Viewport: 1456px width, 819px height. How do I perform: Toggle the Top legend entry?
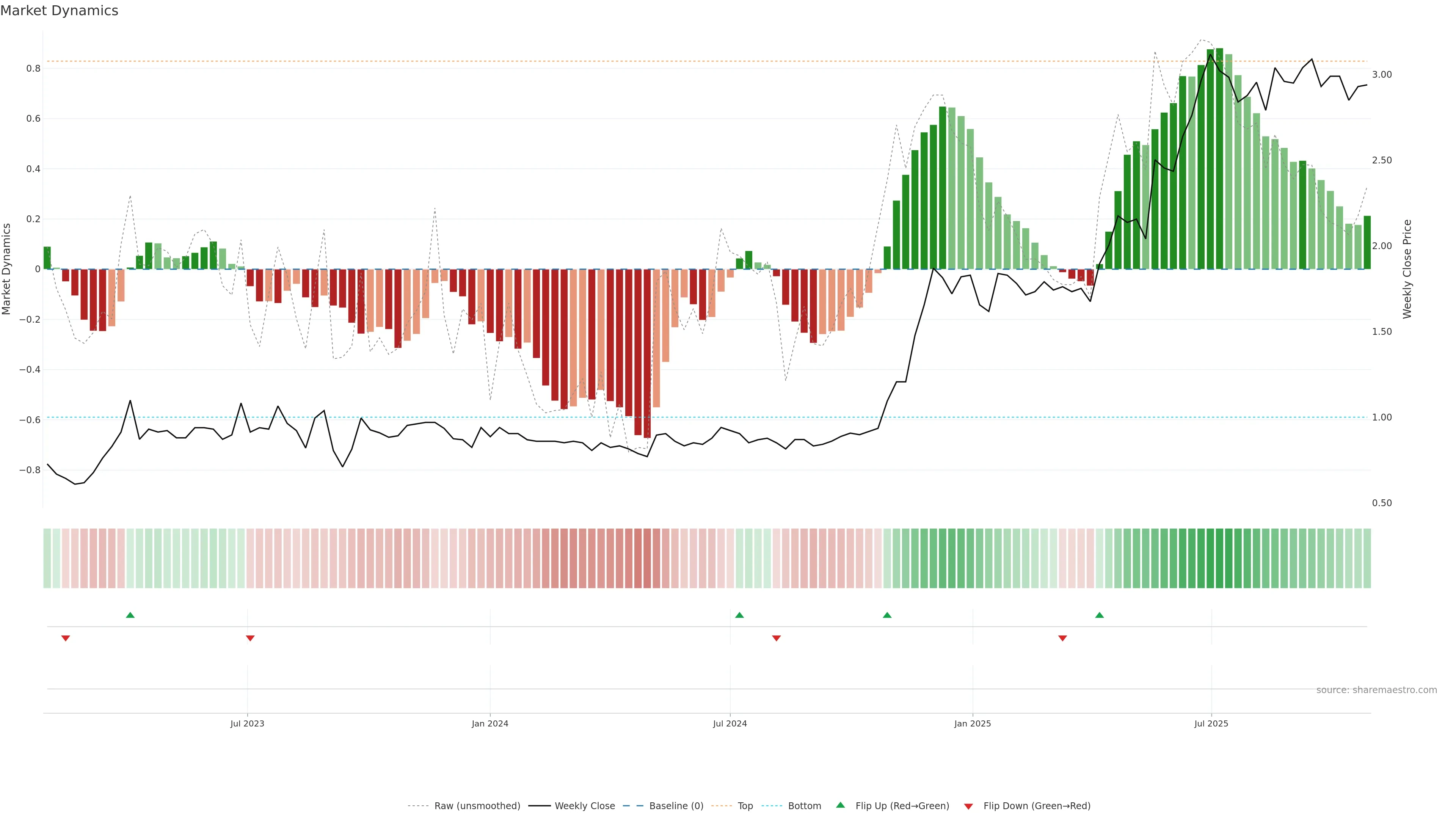click(745, 805)
